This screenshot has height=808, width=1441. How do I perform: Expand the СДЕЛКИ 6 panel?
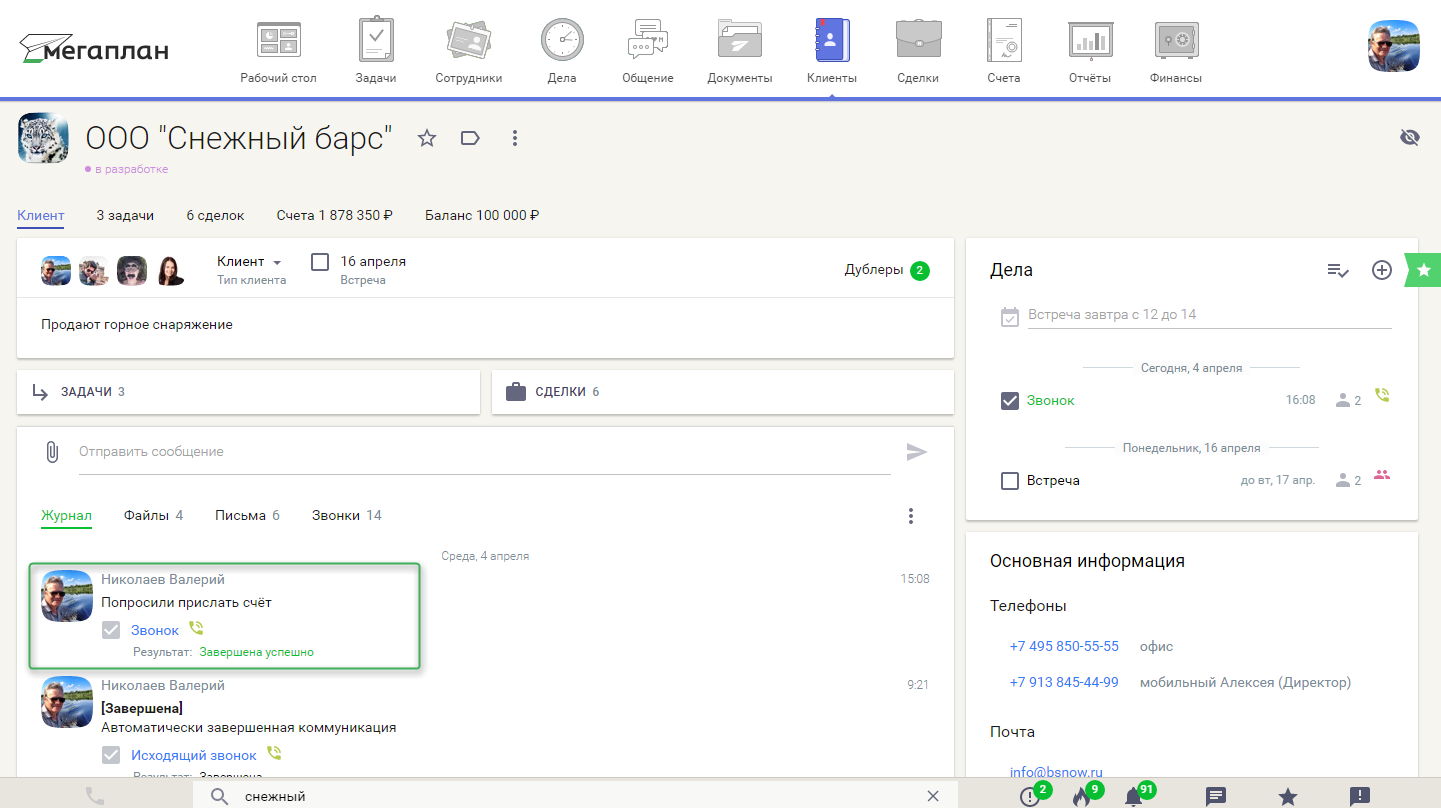[x=722, y=392]
